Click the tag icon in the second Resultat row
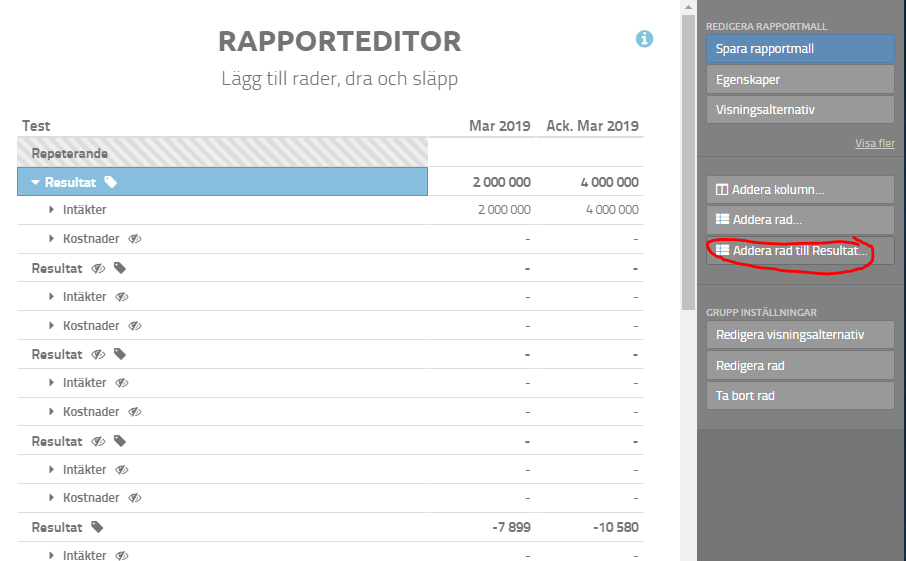 coord(120,268)
